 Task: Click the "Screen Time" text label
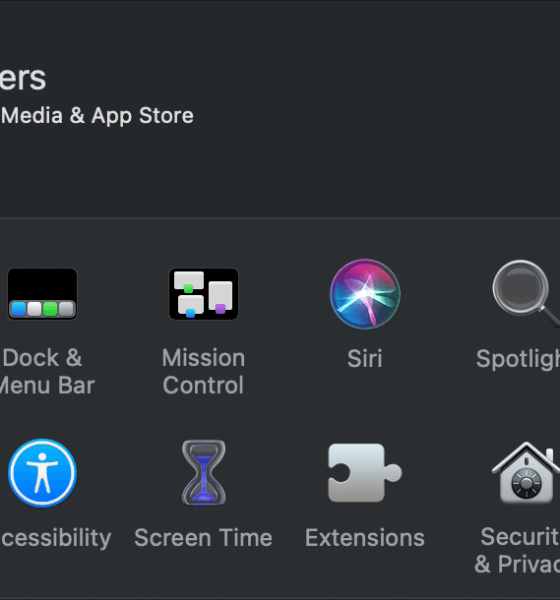click(203, 538)
